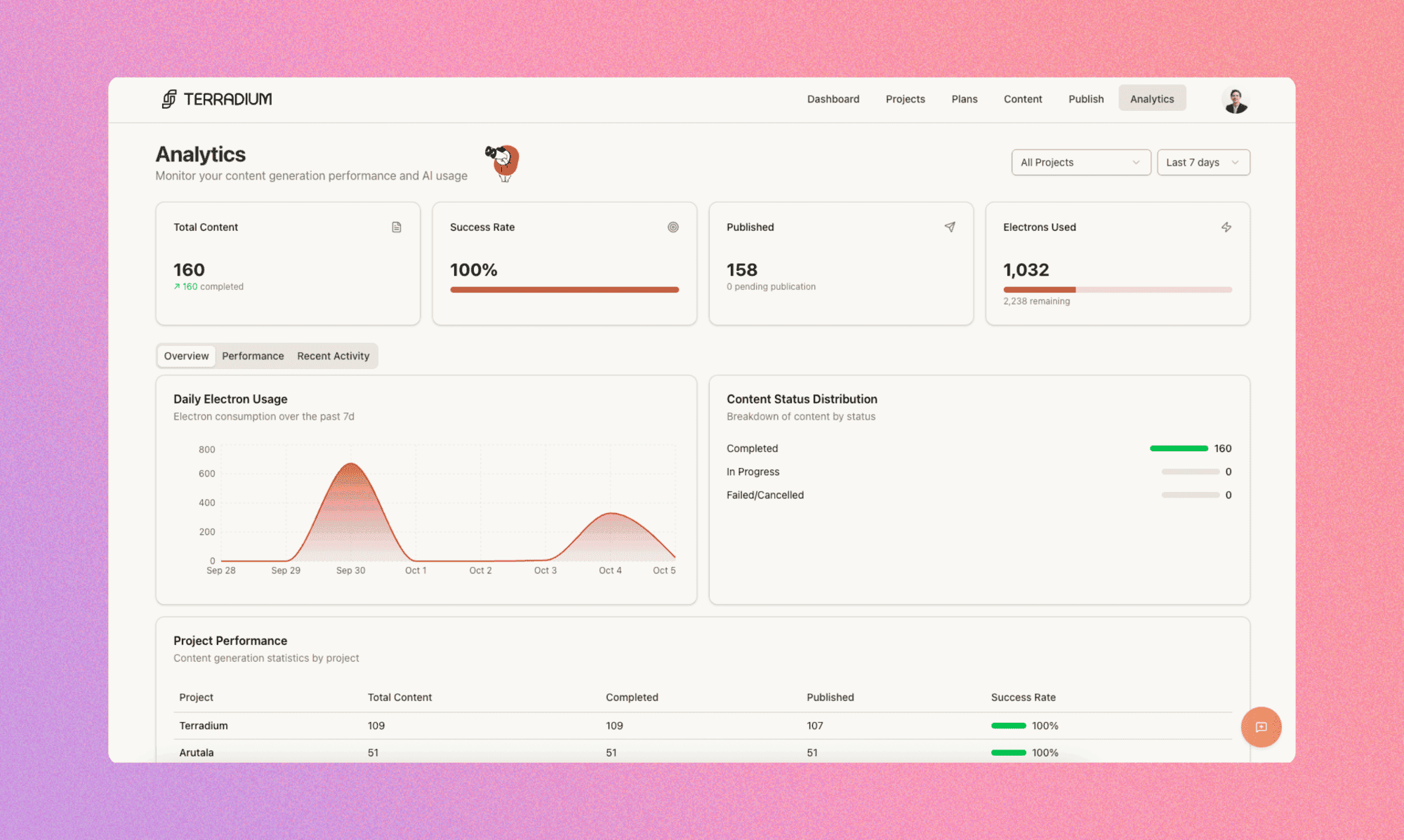Click the document icon on Total Content card

(x=397, y=227)
